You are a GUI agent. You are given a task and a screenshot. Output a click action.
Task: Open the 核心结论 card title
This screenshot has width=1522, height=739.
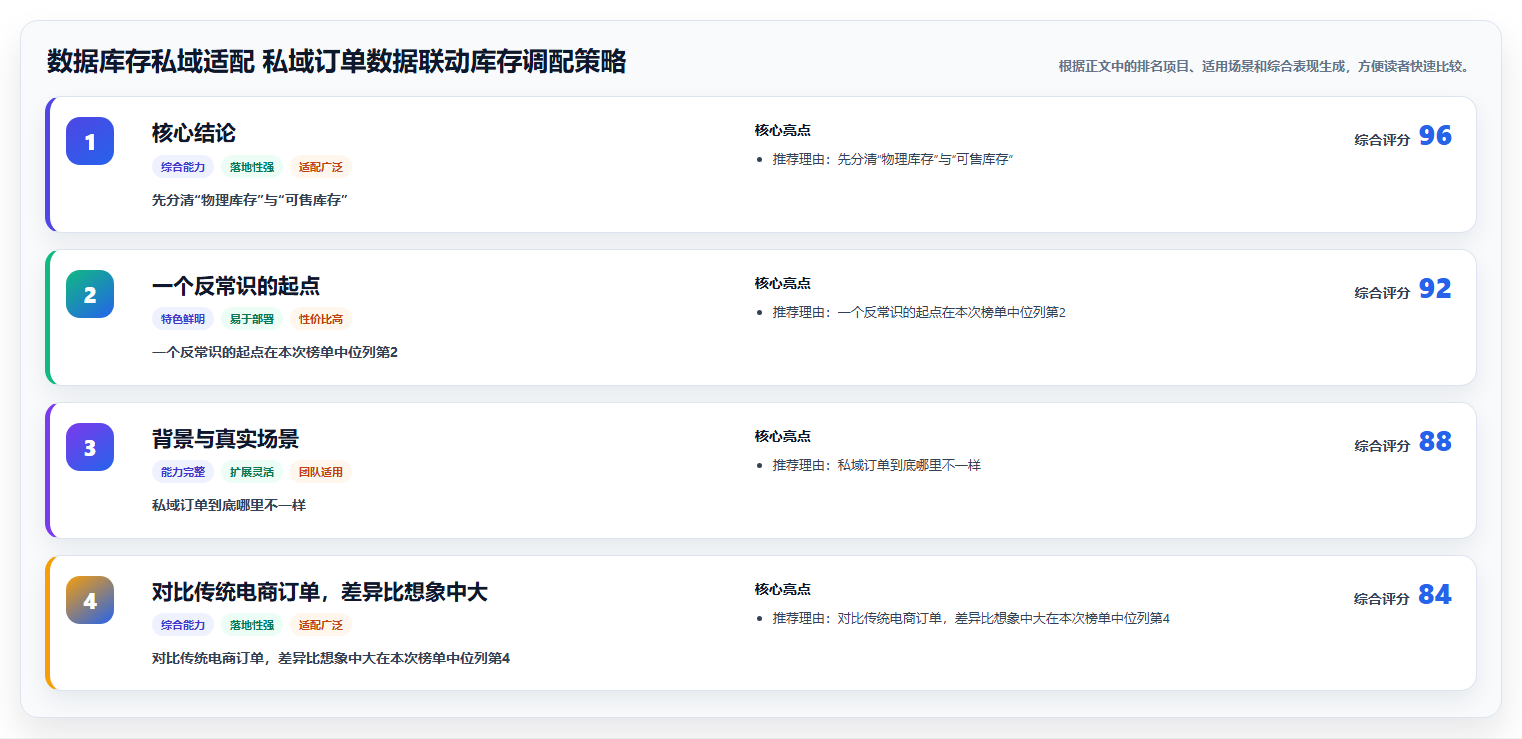[x=194, y=133]
